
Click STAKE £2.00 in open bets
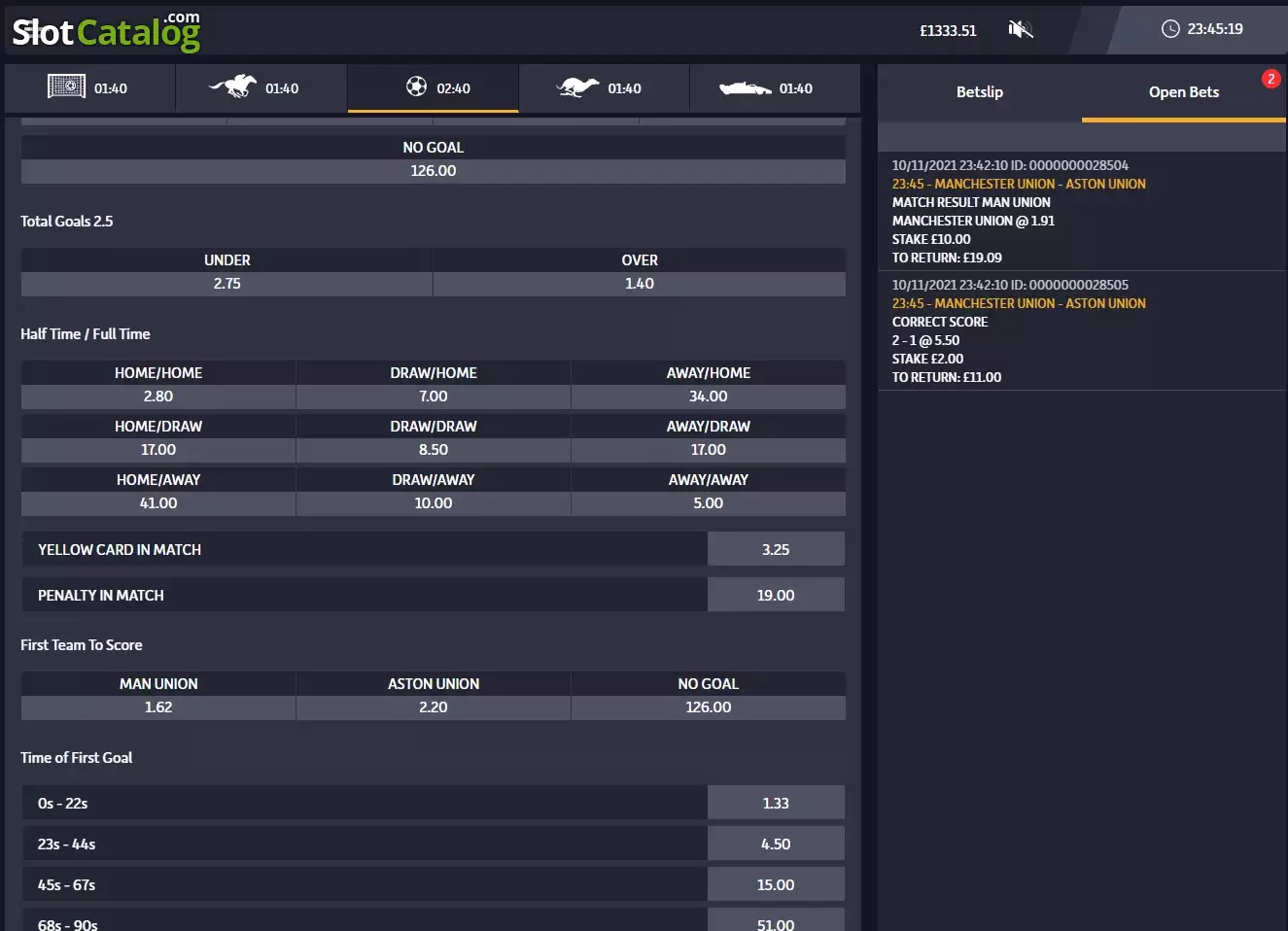928,359
